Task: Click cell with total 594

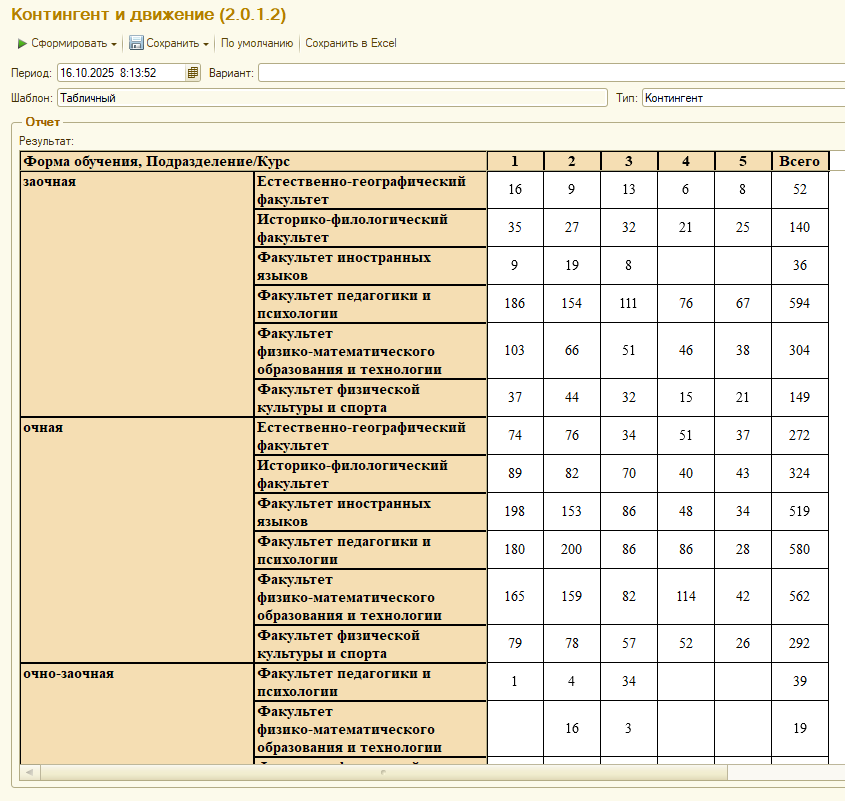Action: tap(799, 304)
